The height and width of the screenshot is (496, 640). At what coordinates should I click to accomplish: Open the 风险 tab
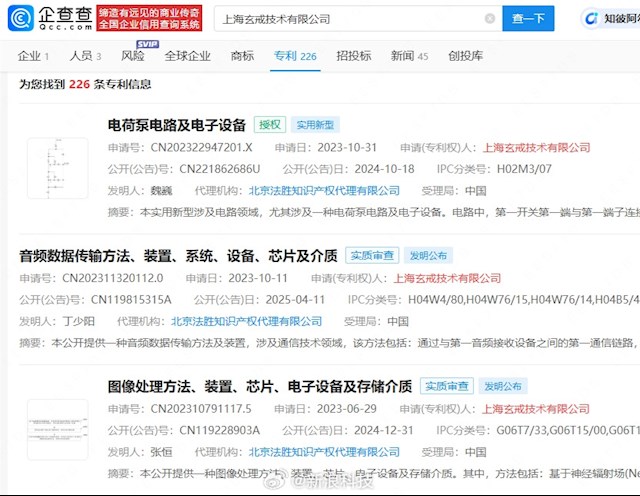(133, 56)
